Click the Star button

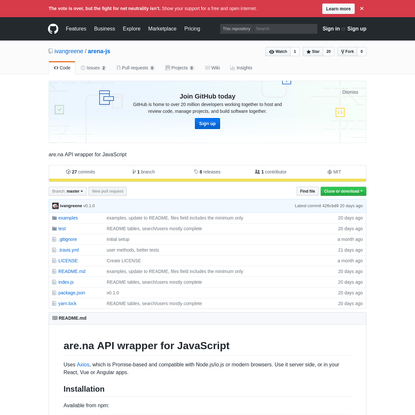pyautogui.click(x=313, y=52)
